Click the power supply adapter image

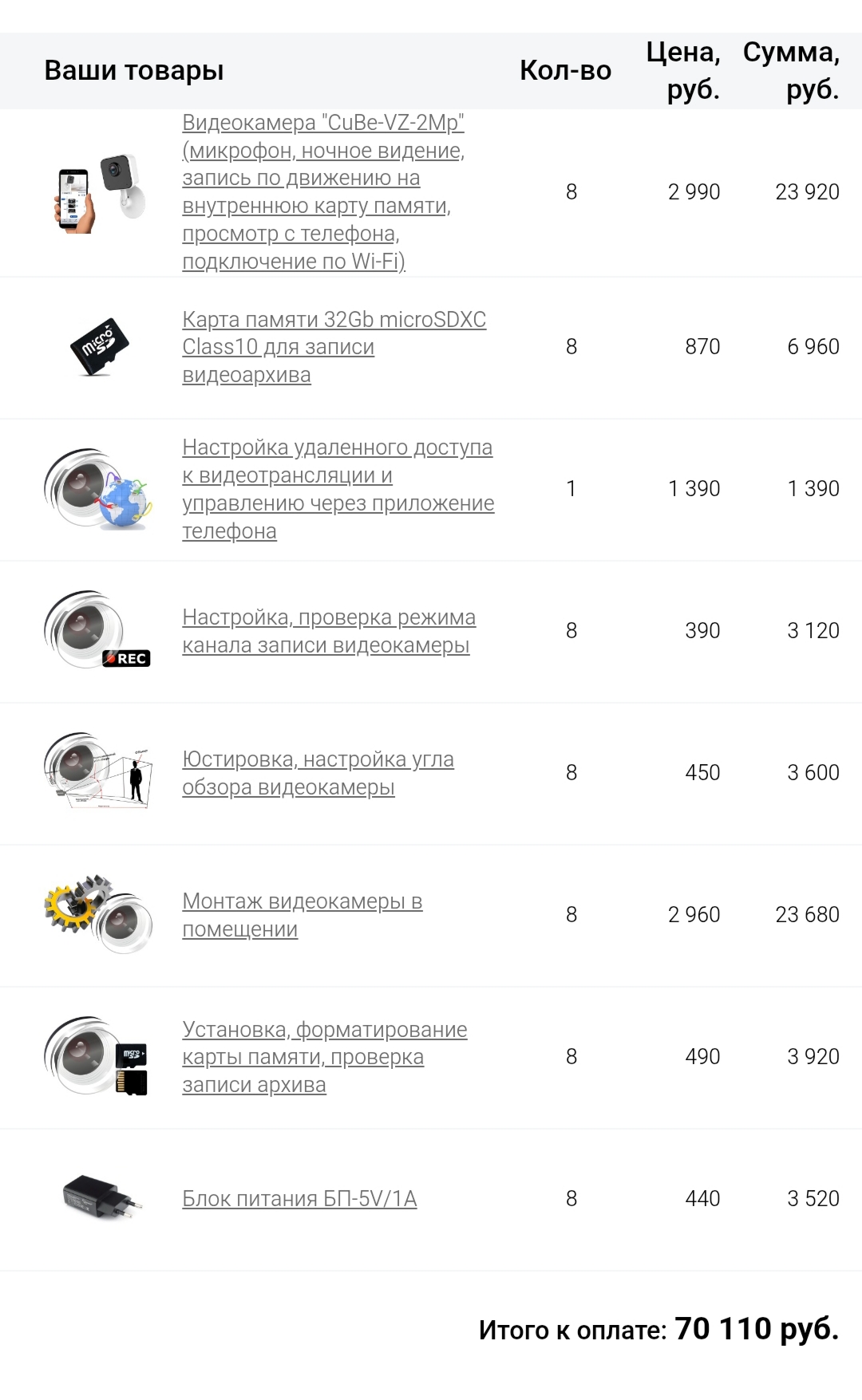(x=101, y=1198)
